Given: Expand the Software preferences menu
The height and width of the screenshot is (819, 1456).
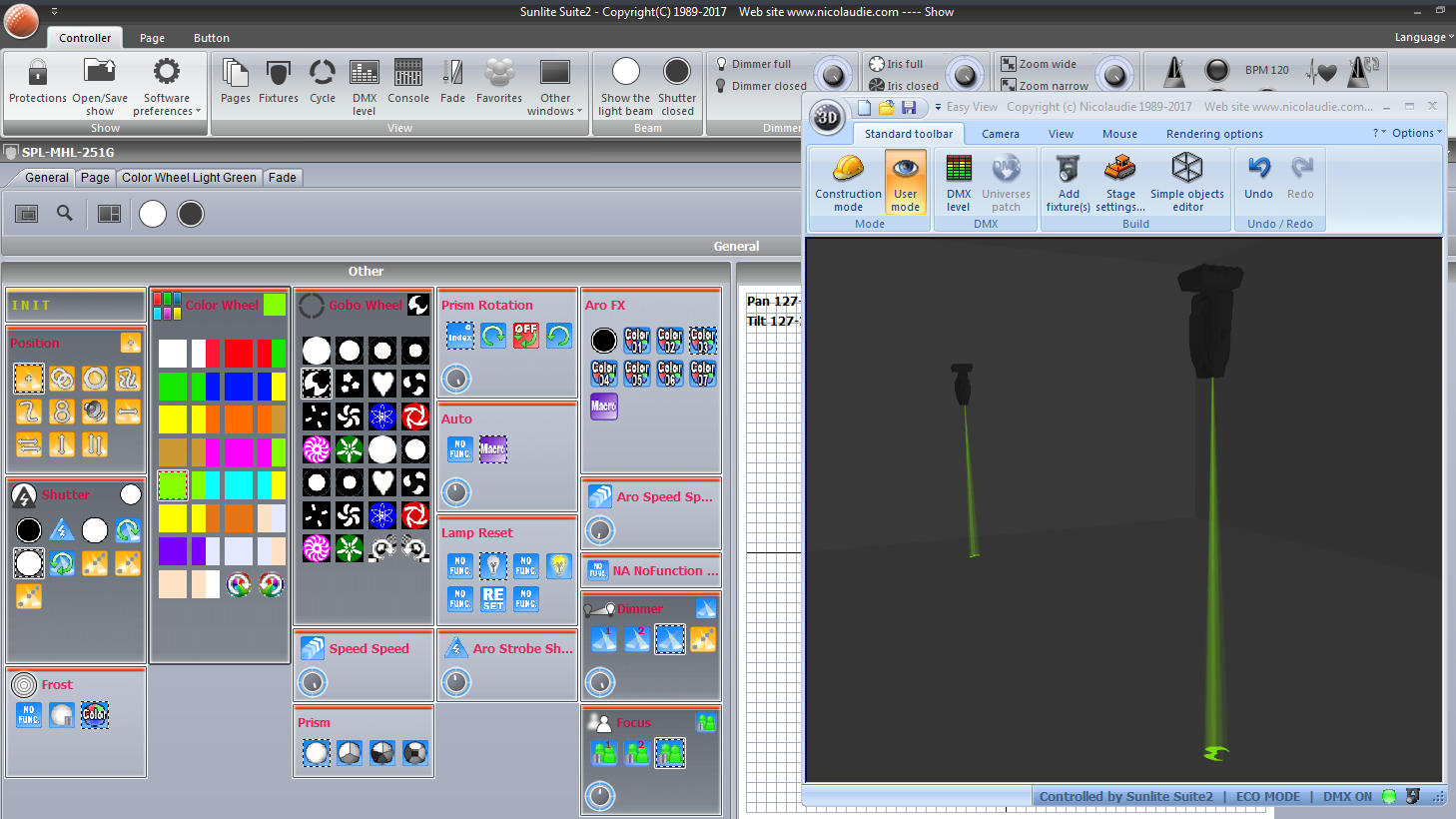Looking at the screenshot, I should pyautogui.click(x=167, y=86).
